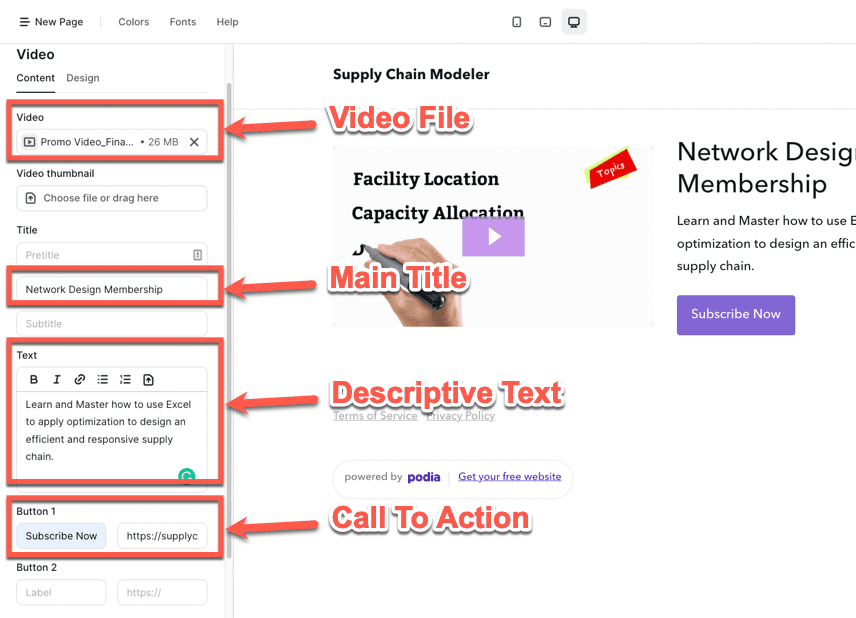Viewport: 856px width, 618px height.
Task: Open the New Page hamburger menu
Action: (25, 22)
